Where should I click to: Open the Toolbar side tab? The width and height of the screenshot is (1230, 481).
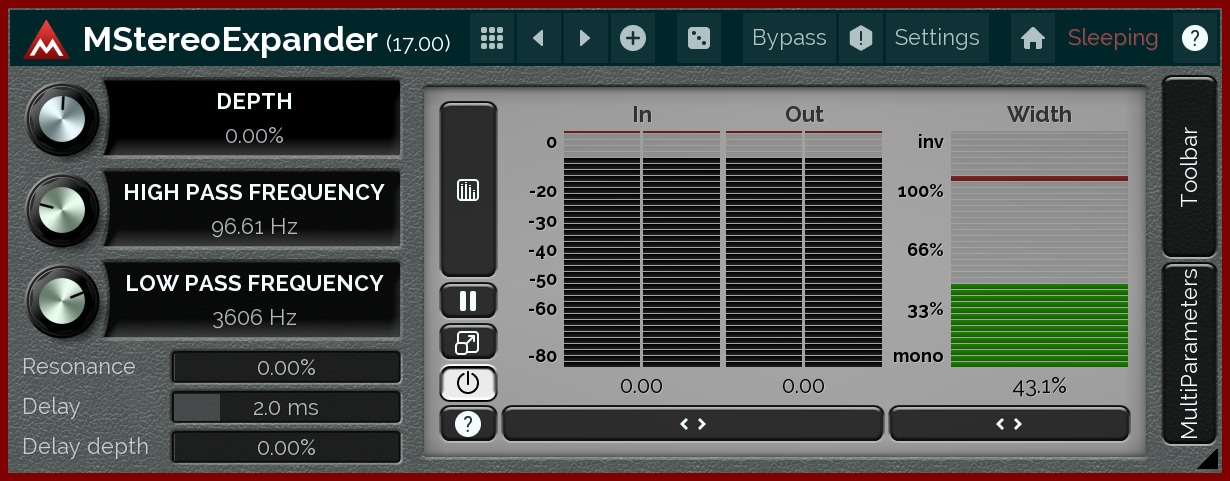1189,166
